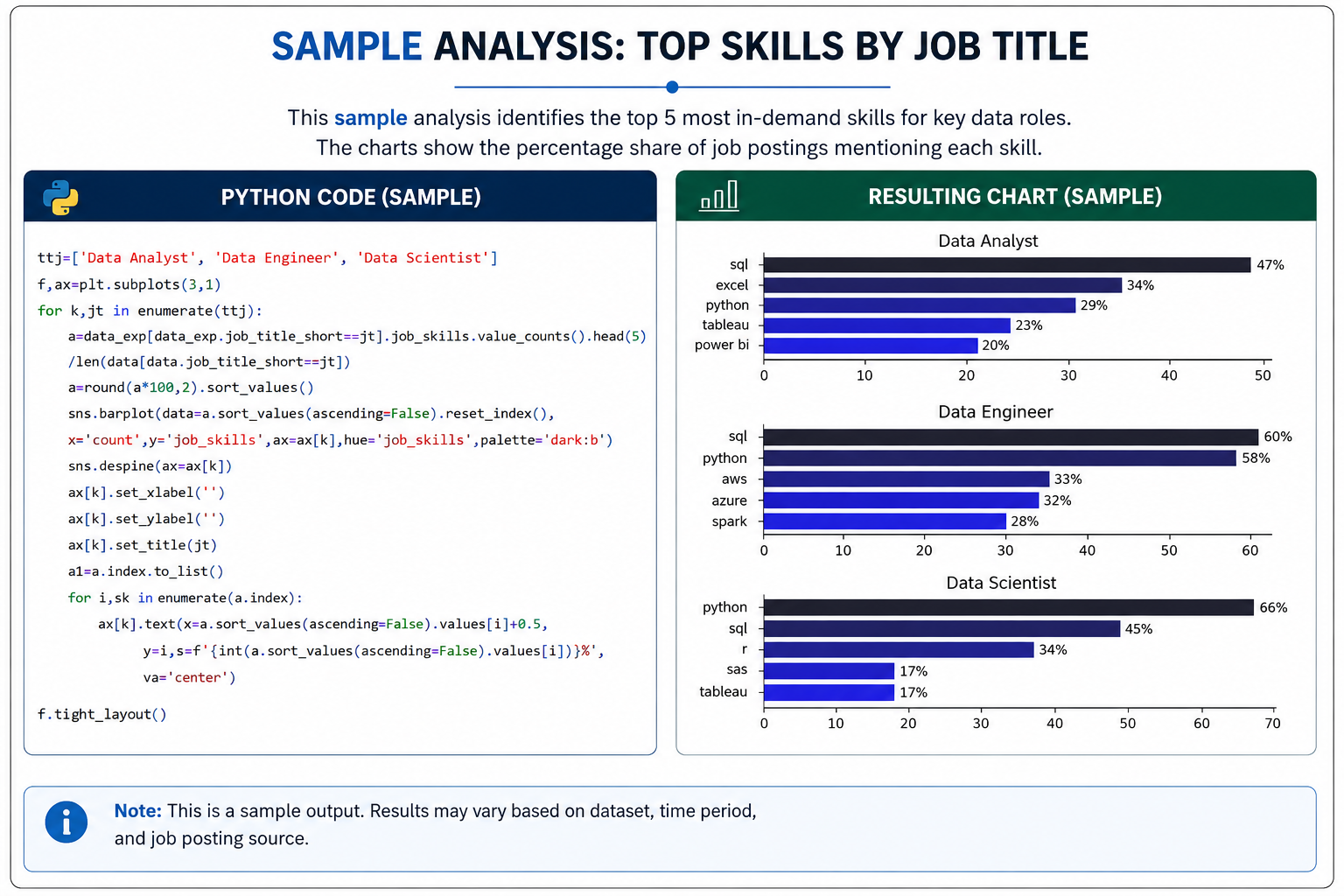Click the sql bar in Data Analyst chart

coord(1007,264)
